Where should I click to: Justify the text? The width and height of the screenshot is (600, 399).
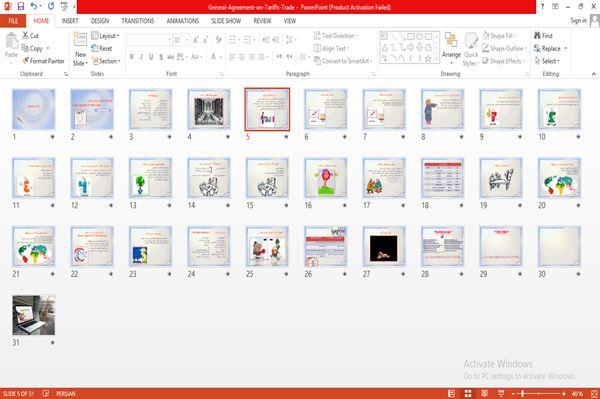(261, 57)
